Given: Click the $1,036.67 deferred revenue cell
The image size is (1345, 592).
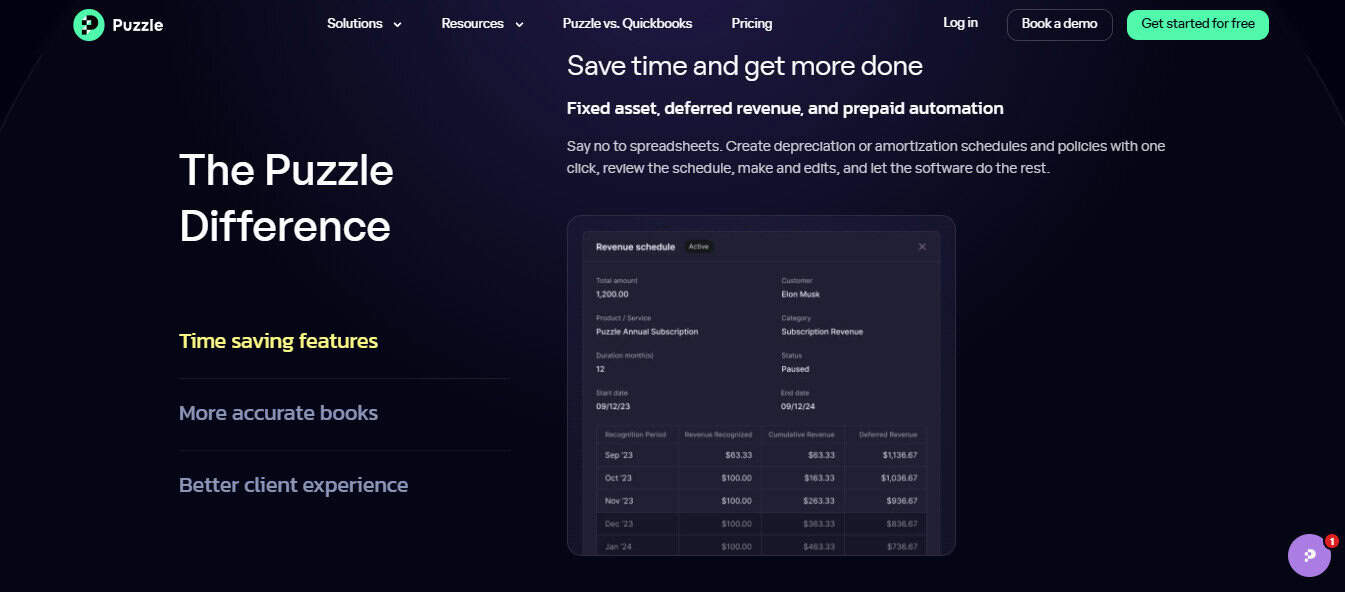Looking at the screenshot, I should point(899,478).
